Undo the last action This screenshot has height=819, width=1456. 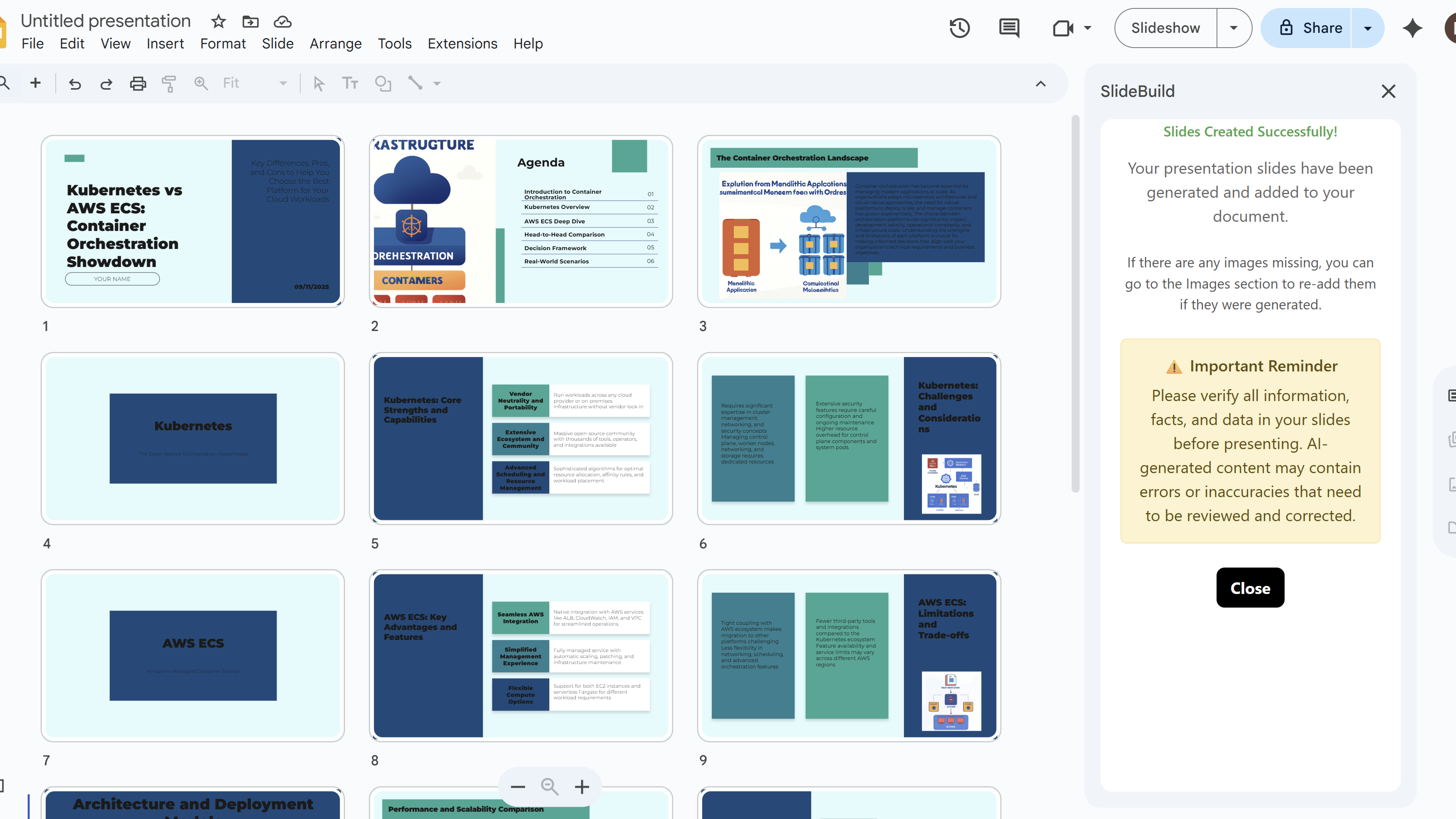[74, 84]
